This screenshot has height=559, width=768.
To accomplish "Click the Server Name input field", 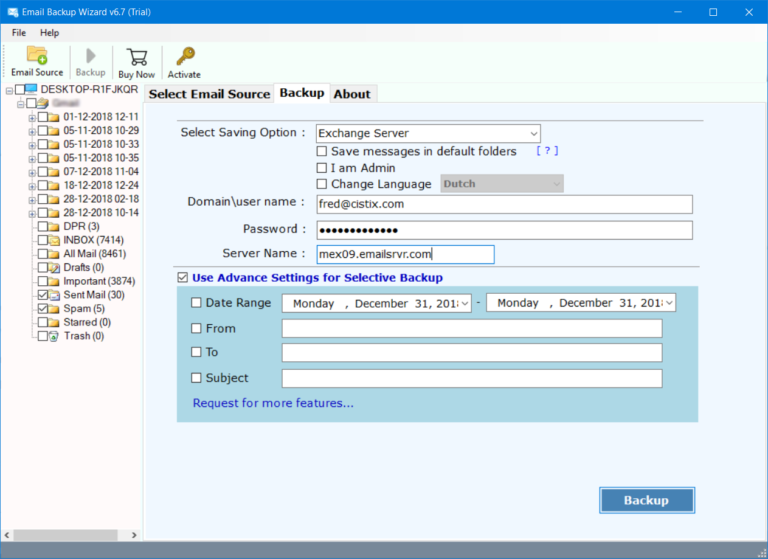I will pos(405,254).
